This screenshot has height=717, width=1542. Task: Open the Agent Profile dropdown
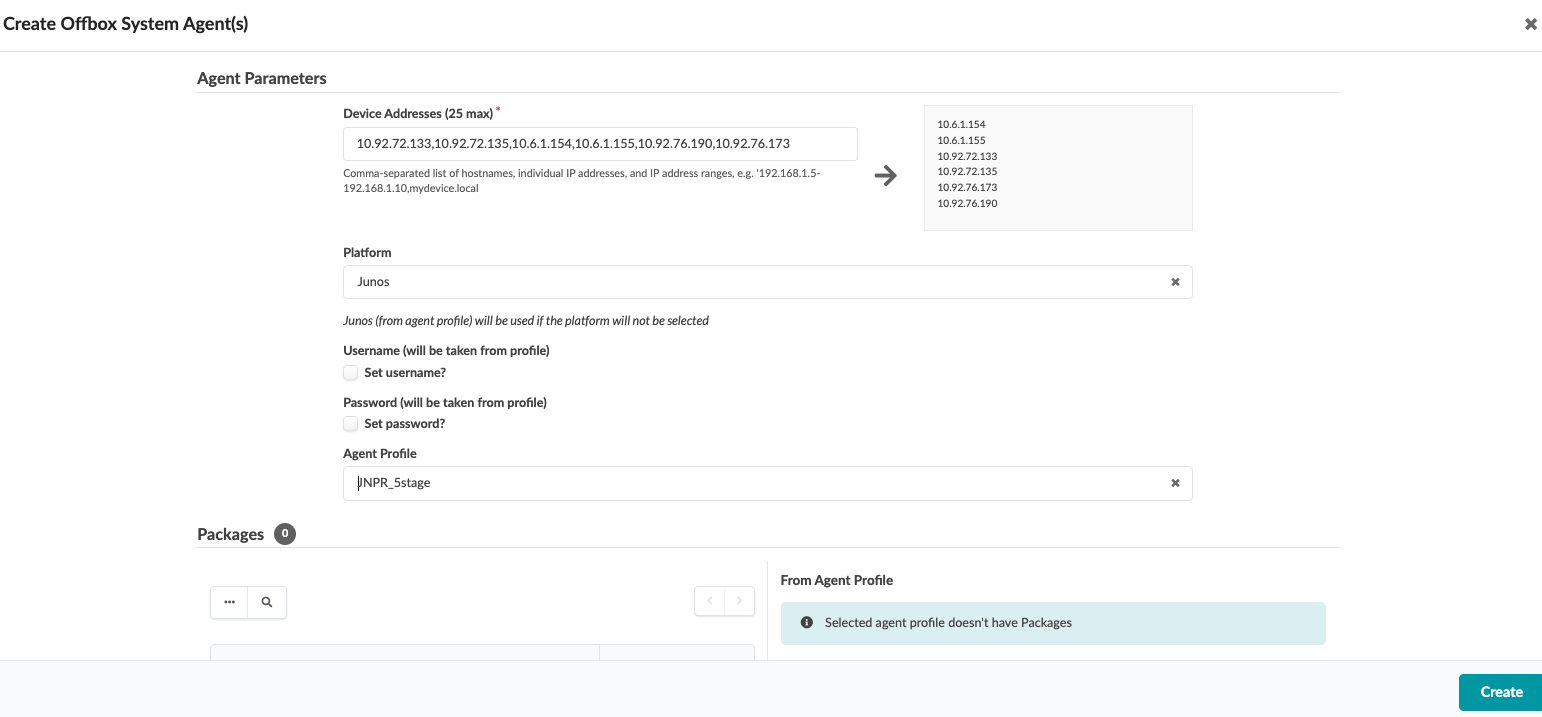click(x=750, y=483)
